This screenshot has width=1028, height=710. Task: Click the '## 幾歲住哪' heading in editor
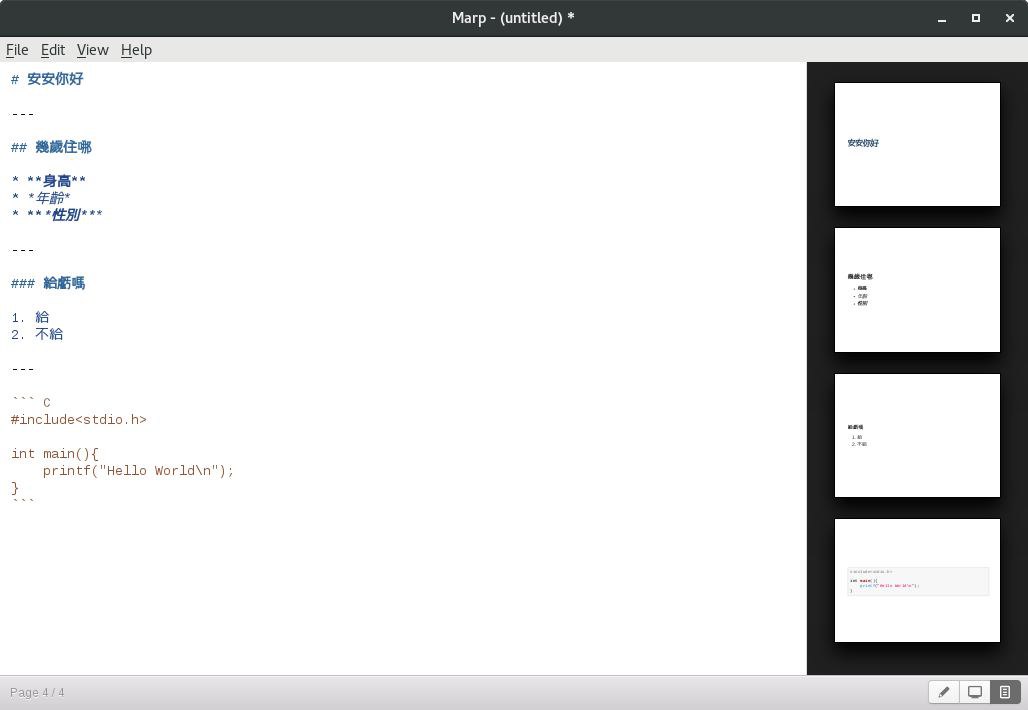tap(62, 147)
